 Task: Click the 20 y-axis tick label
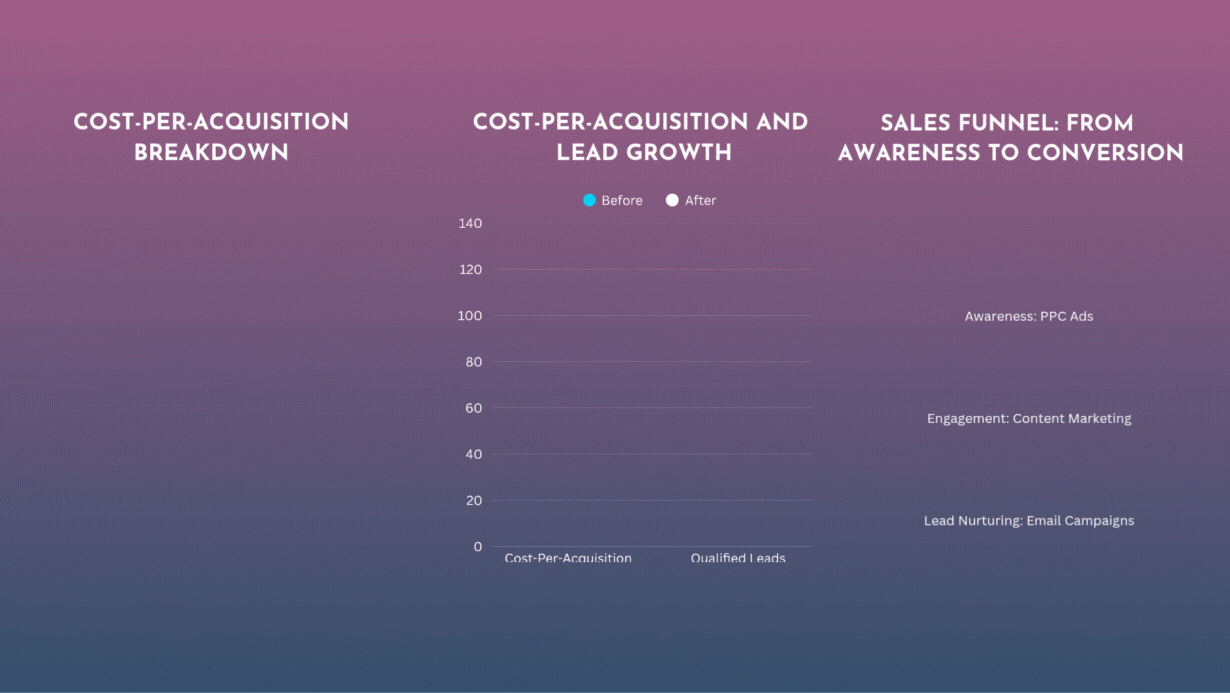(x=474, y=500)
